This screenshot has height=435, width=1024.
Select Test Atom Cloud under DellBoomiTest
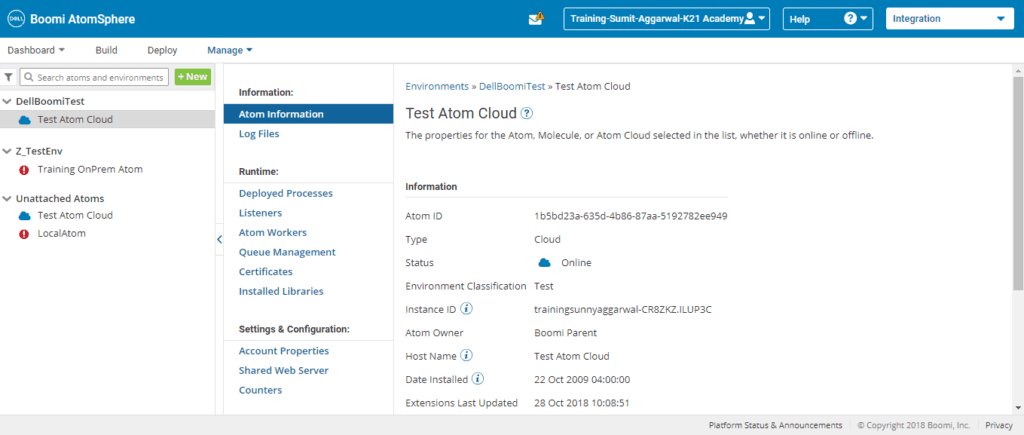75,120
